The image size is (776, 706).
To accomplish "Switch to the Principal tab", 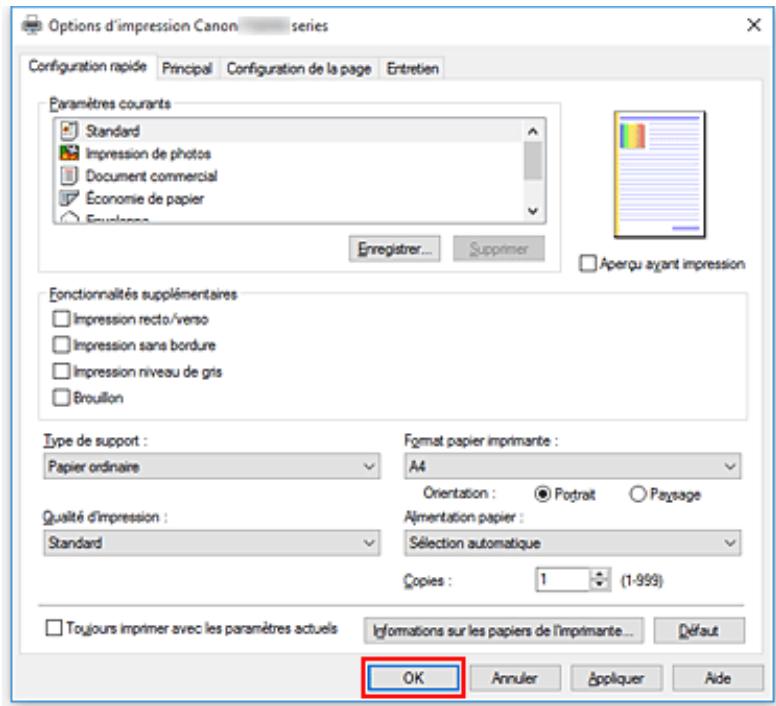I will tap(187, 68).
